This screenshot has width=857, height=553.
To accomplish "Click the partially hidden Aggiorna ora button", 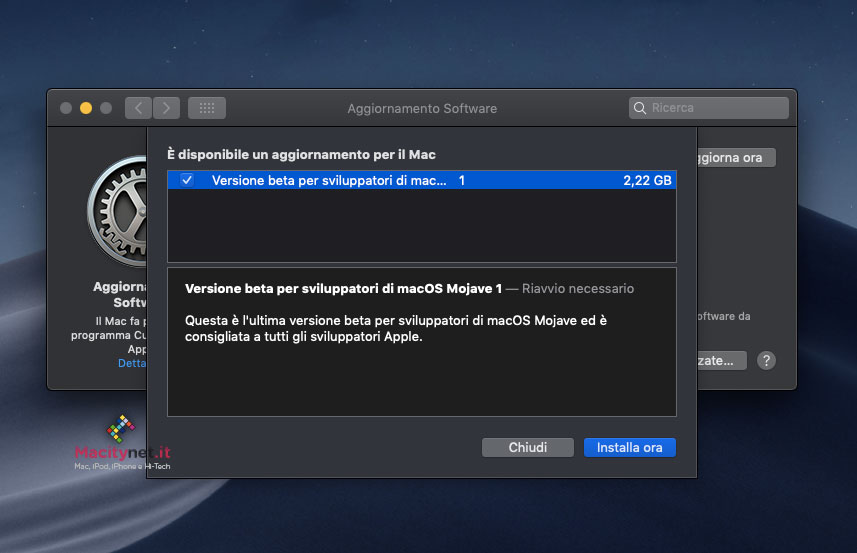I will pyautogui.click(x=736, y=158).
